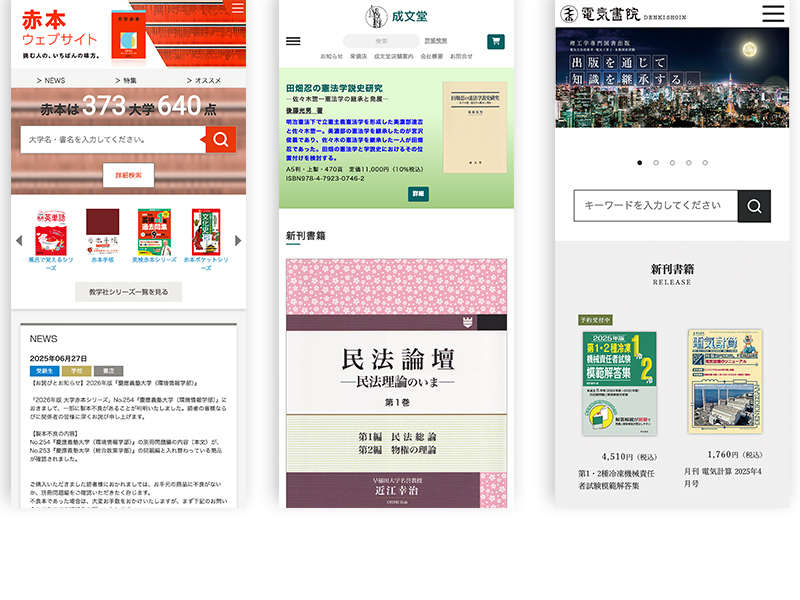Screen dimensions: 800x600
Task: Open the オススメ section link
Action: (x=204, y=81)
